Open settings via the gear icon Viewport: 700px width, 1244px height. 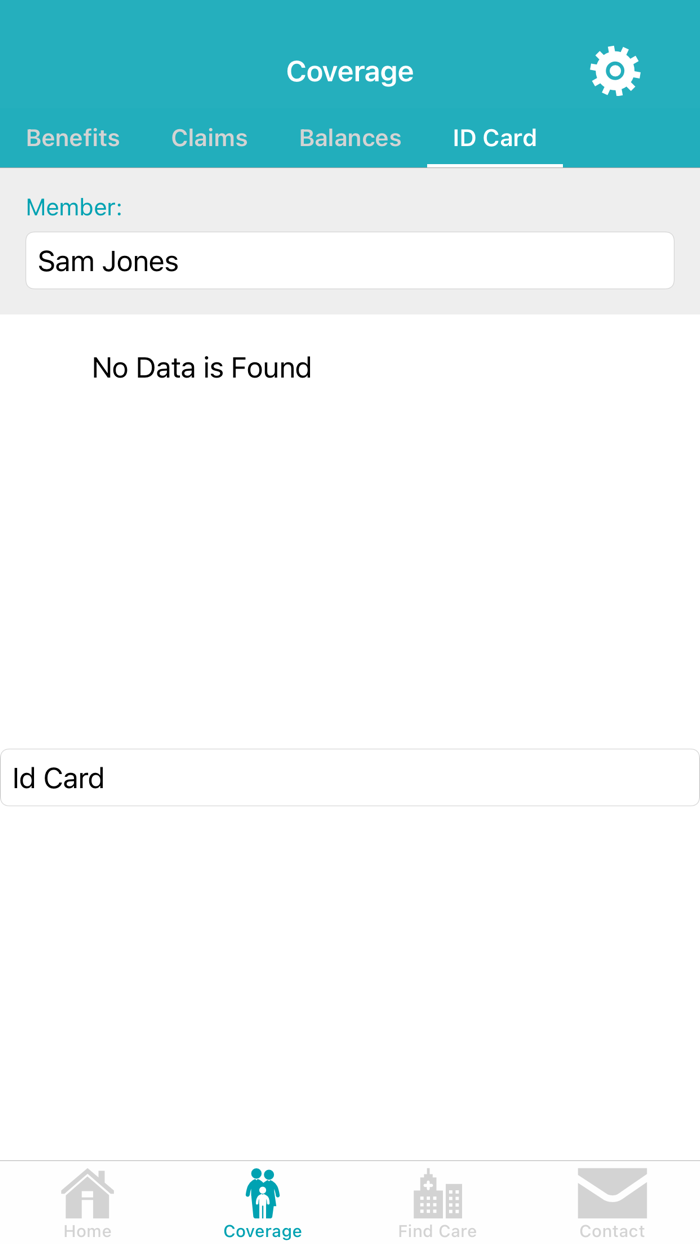(x=615, y=71)
